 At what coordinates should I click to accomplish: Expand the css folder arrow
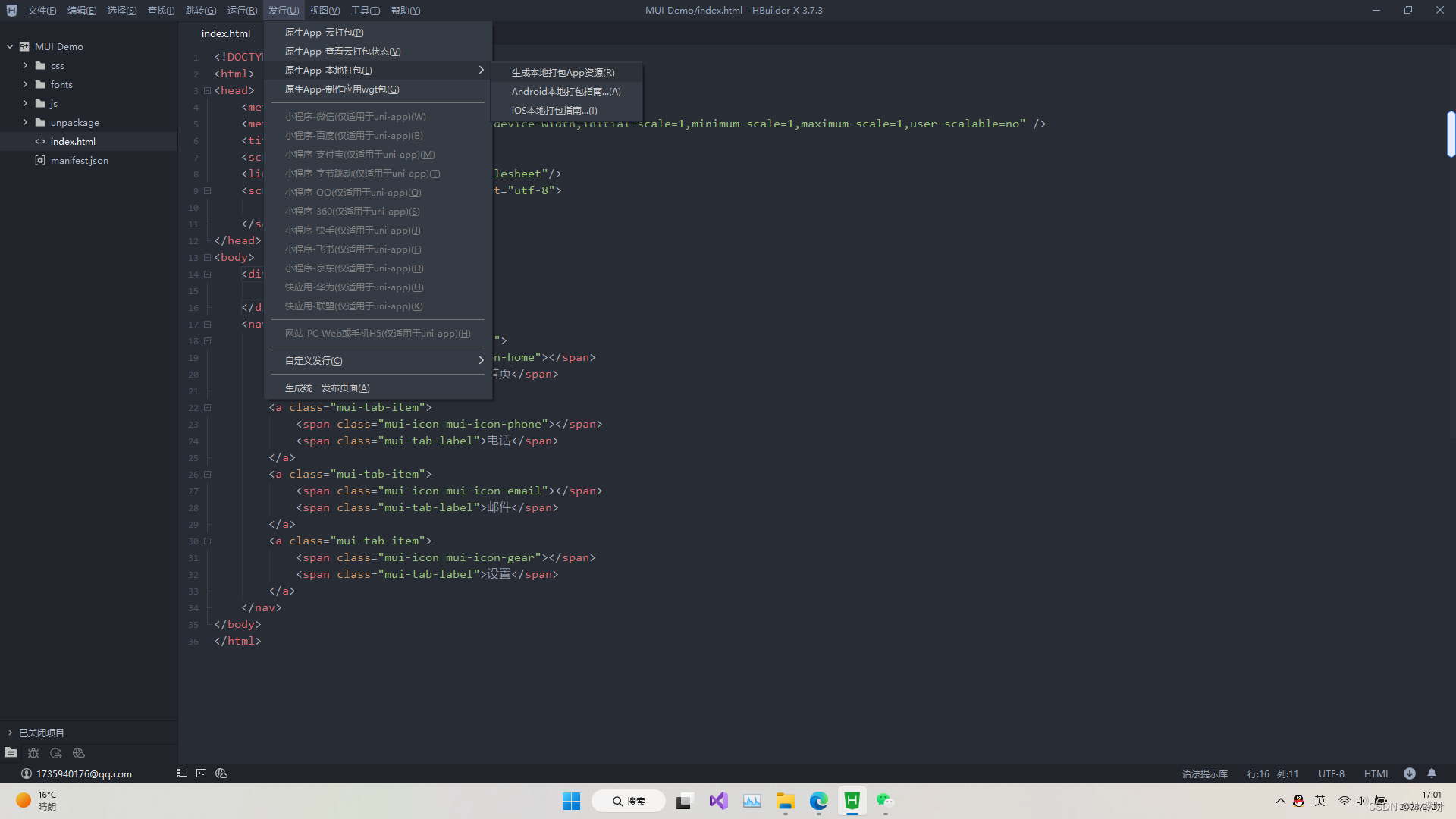coord(25,65)
